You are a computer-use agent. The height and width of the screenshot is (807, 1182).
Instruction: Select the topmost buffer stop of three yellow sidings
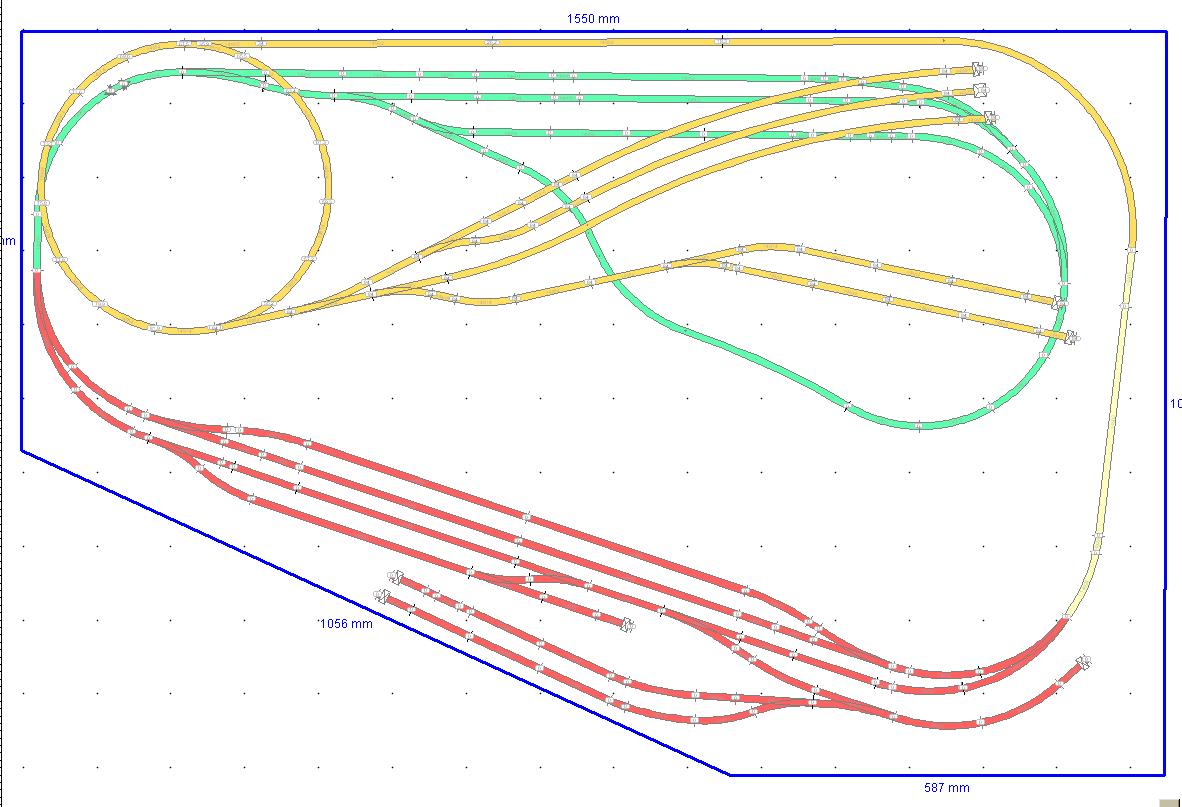(x=978, y=69)
